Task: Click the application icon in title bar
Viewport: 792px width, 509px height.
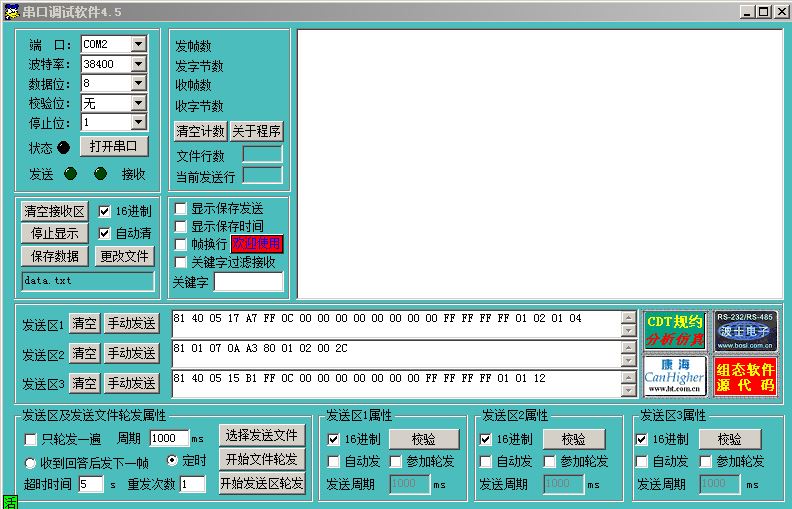Action: [11, 11]
